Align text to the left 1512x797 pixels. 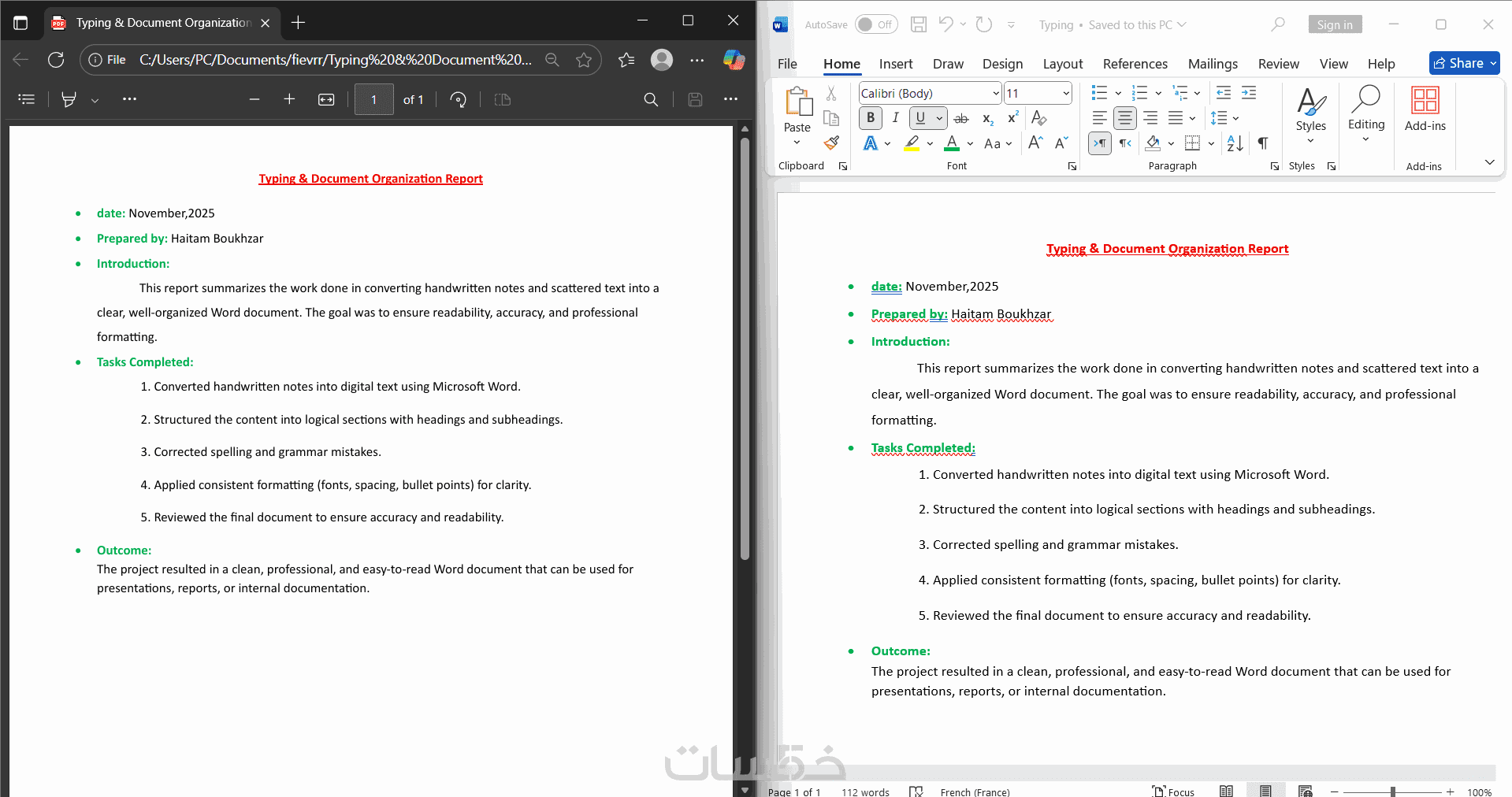1100,118
